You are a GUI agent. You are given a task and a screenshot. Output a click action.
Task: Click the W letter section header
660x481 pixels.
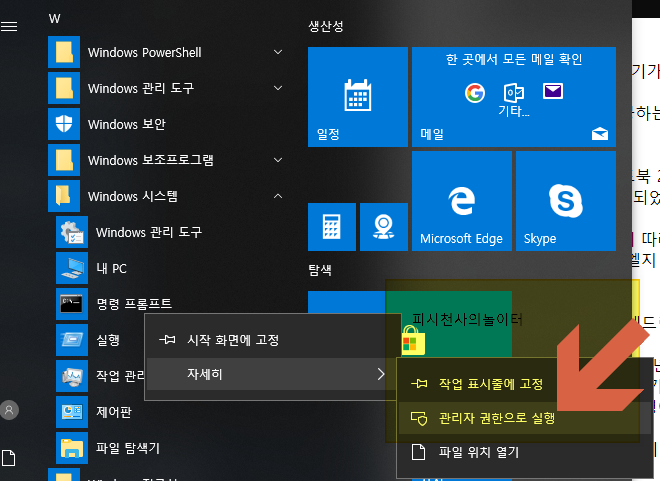(55, 19)
